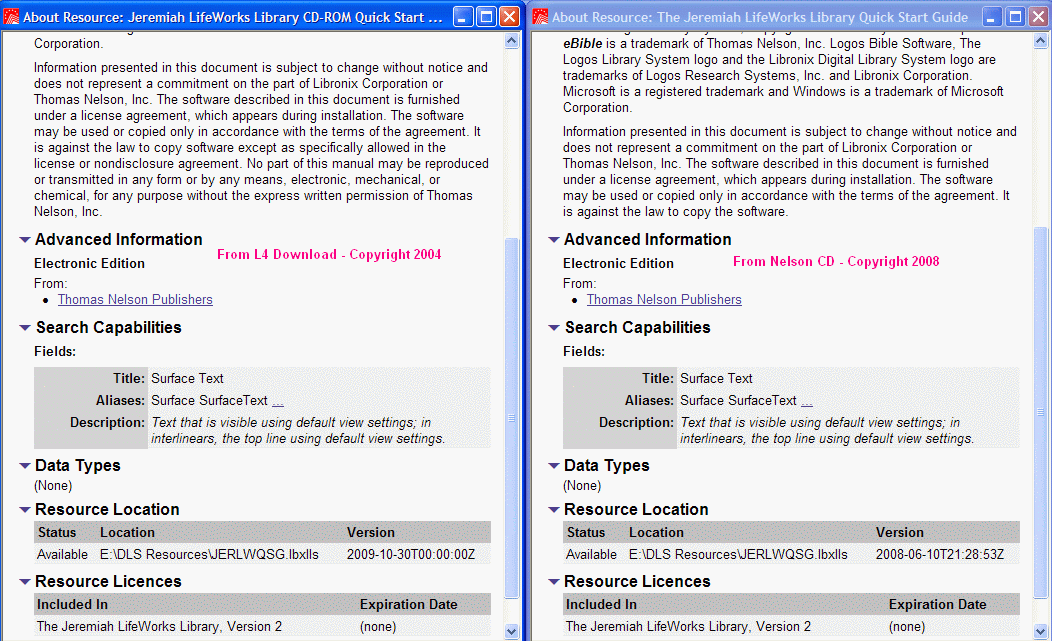Click version 2009-10-30T00:00:00Z in left window
Image resolution: width=1052 pixels, height=641 pixels.
[x=411, y=554]
